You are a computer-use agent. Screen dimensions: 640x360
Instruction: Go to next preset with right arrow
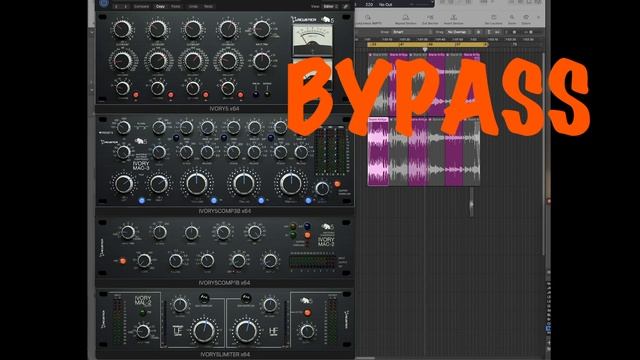125,7
